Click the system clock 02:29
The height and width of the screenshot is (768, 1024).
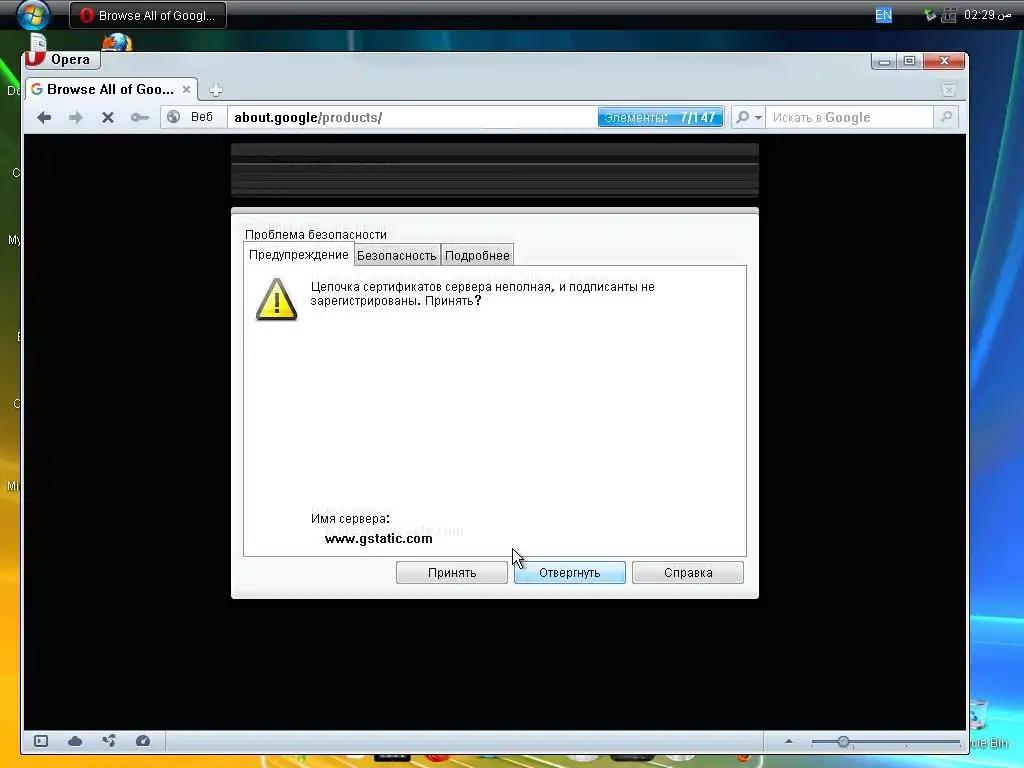coord(987,14)
